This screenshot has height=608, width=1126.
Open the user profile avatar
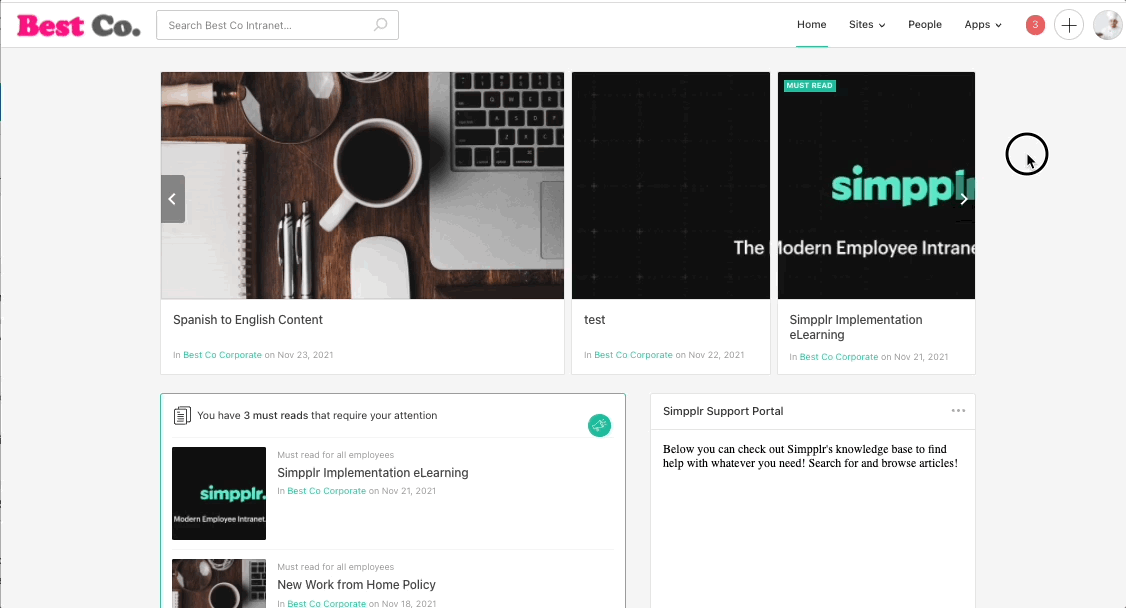pyautogui.click(x=1107, y=25)
